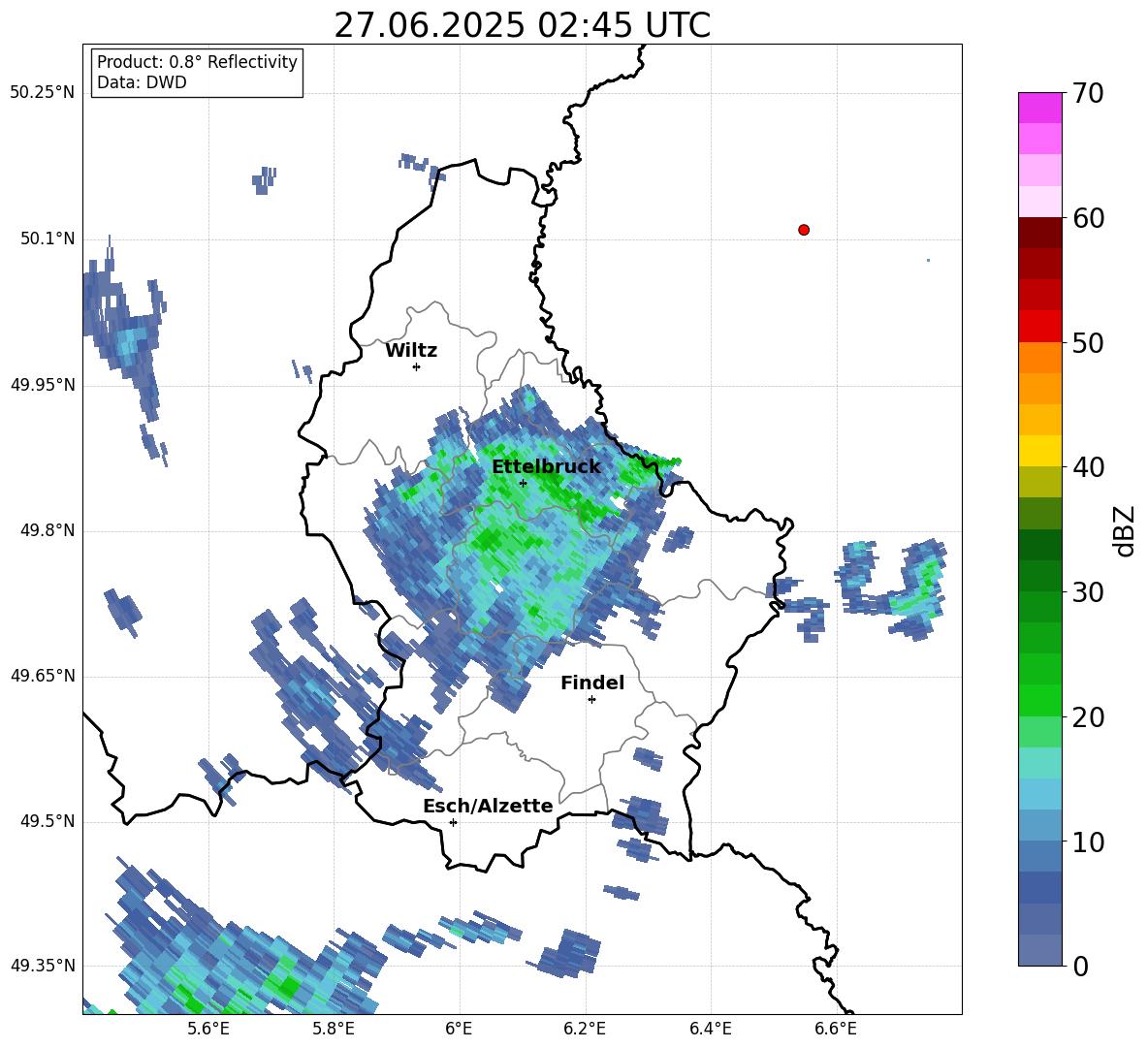Click the Esch/Alzette station cross marker
This screenshot has height=1048, width=1148.
[x=453, y=822]
